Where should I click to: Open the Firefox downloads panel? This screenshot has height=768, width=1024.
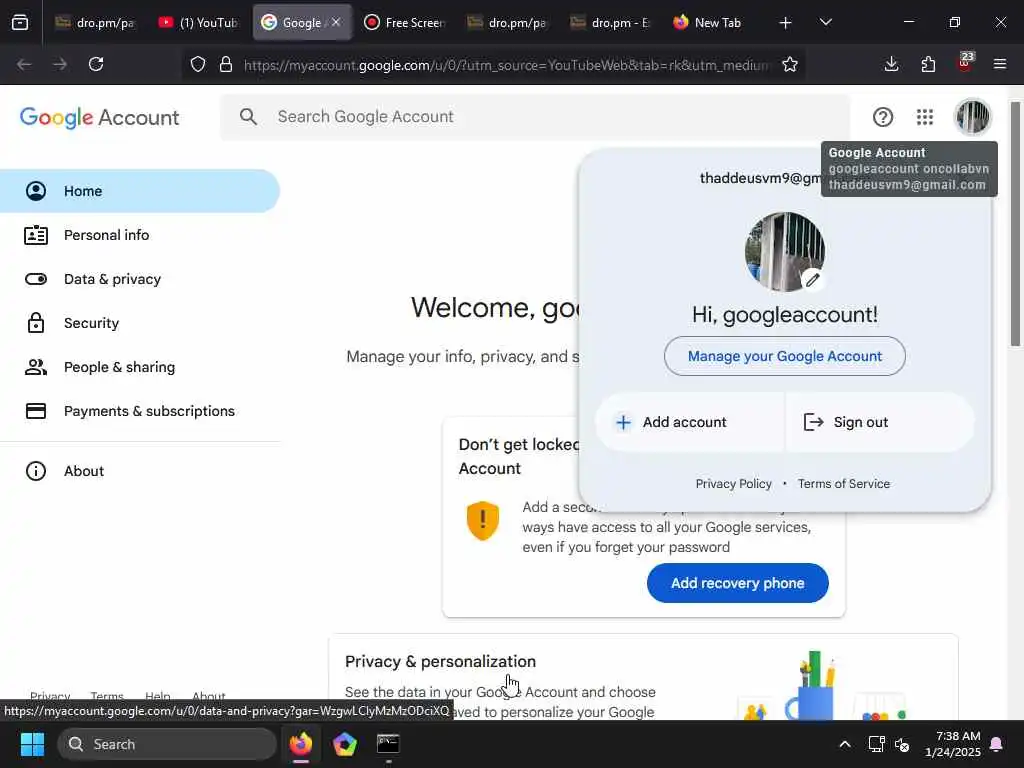tap(891, 64)
